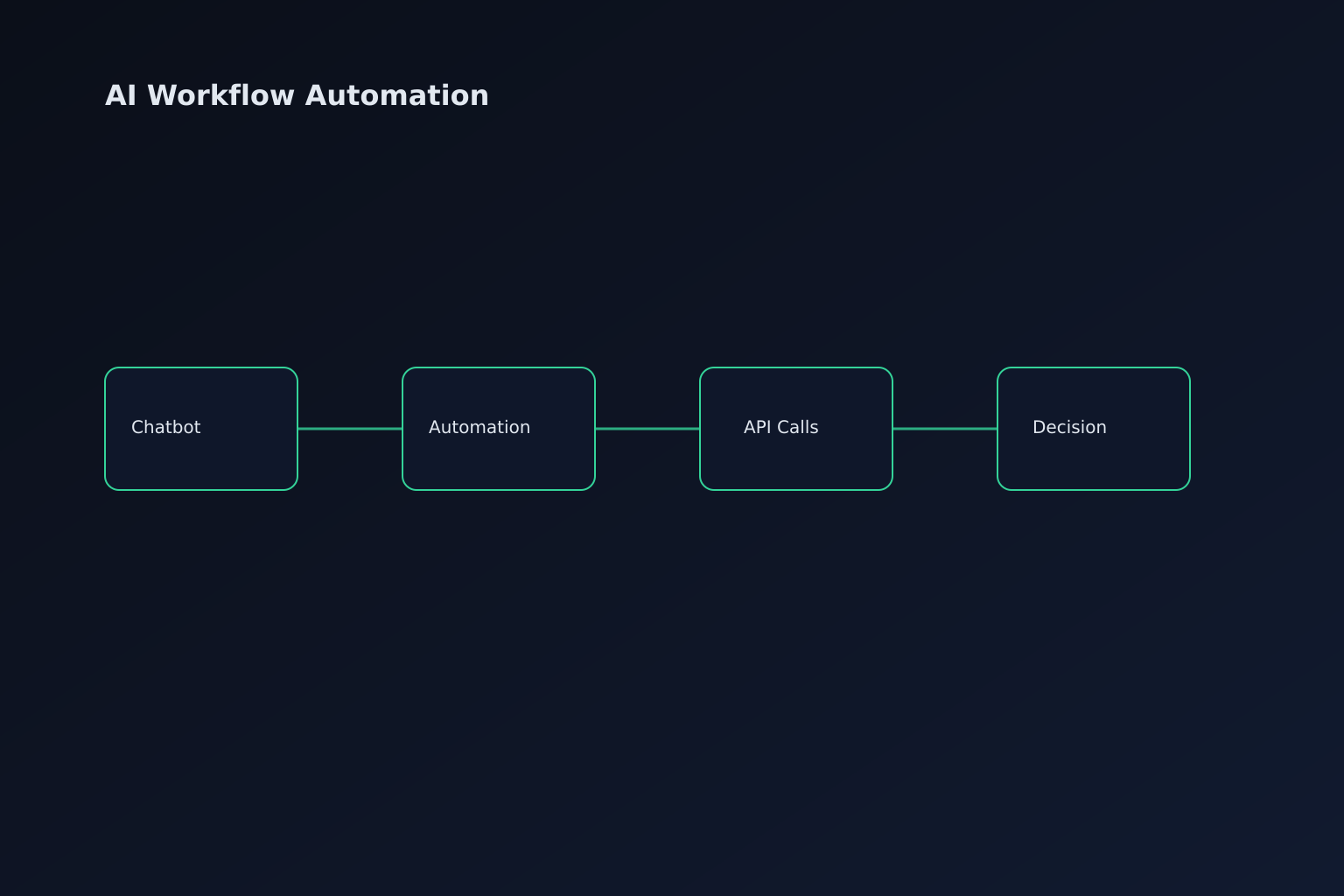Click the link joining Automation and API Calls
Screen dimensions: 1344x896
point(647,429)
